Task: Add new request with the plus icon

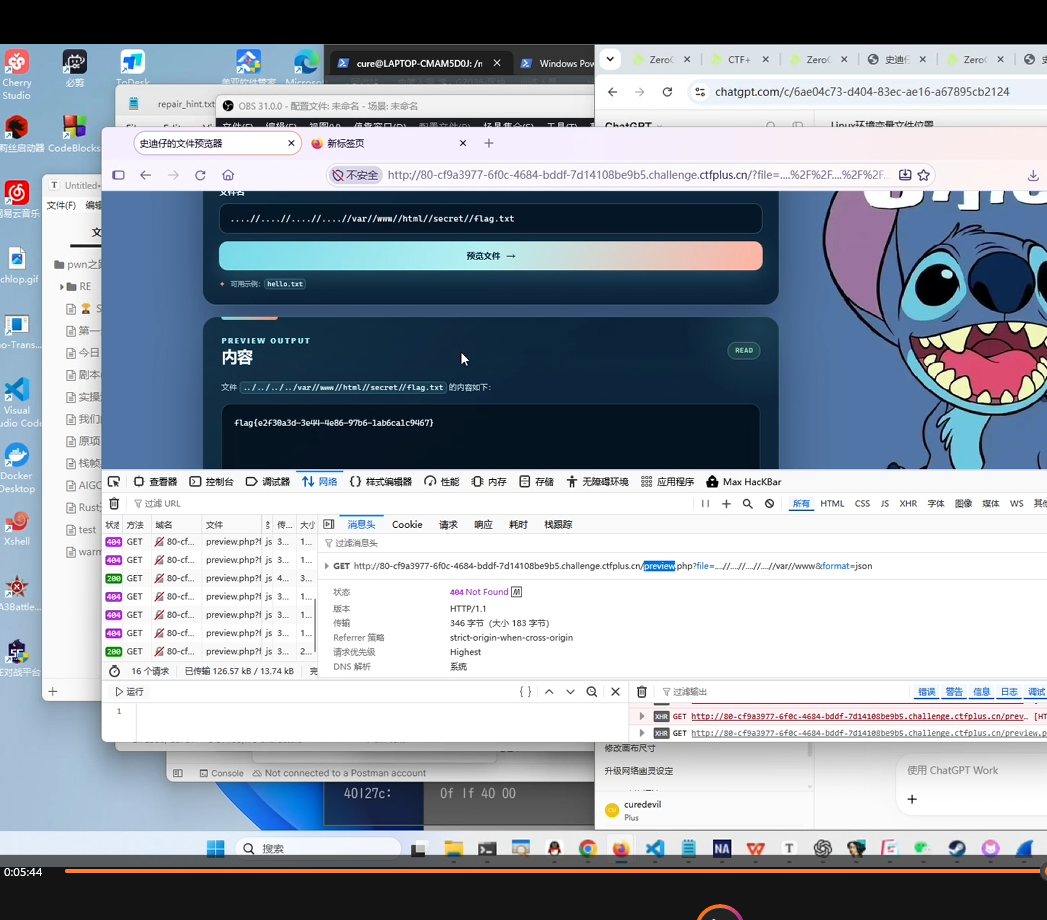Action: pyautogui.click(x=726, y=503)
